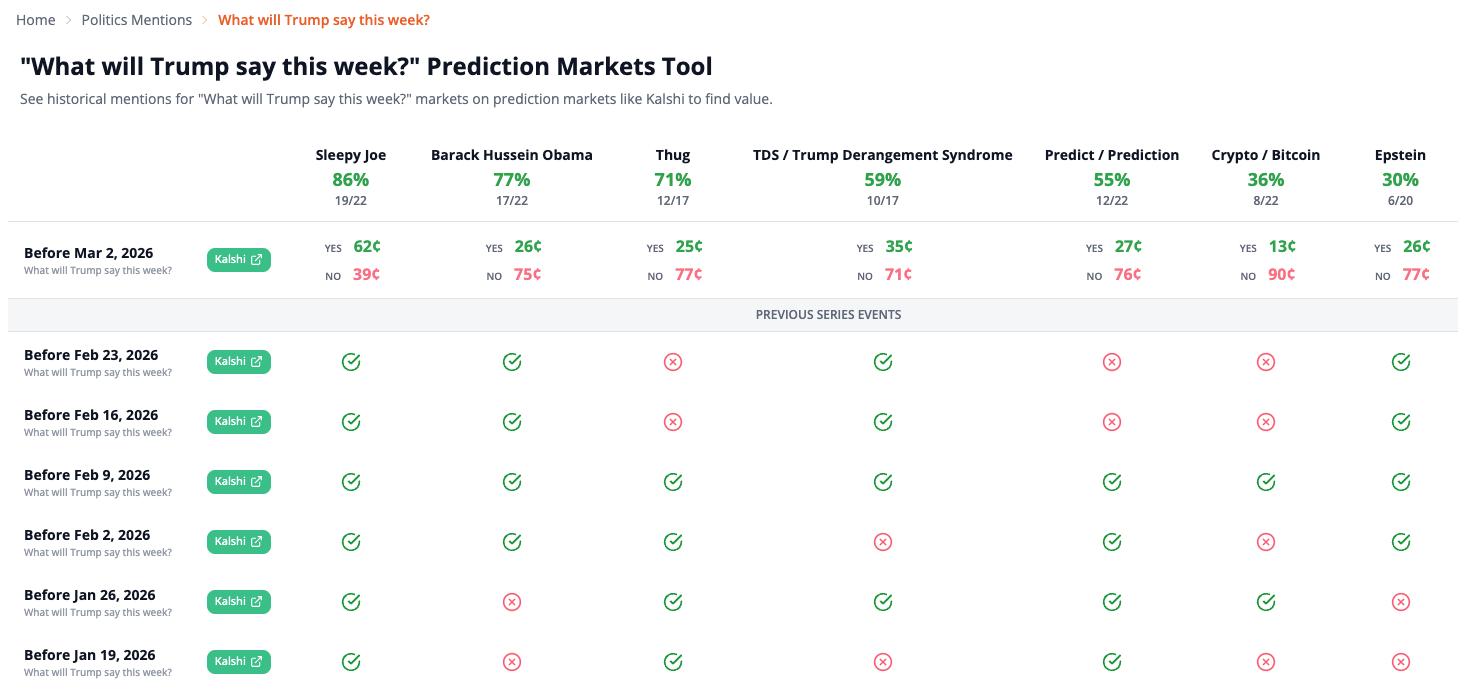1458x695 pixels.
Task: Click the Home breadcrumb link
Action: [x=36, y=19]
